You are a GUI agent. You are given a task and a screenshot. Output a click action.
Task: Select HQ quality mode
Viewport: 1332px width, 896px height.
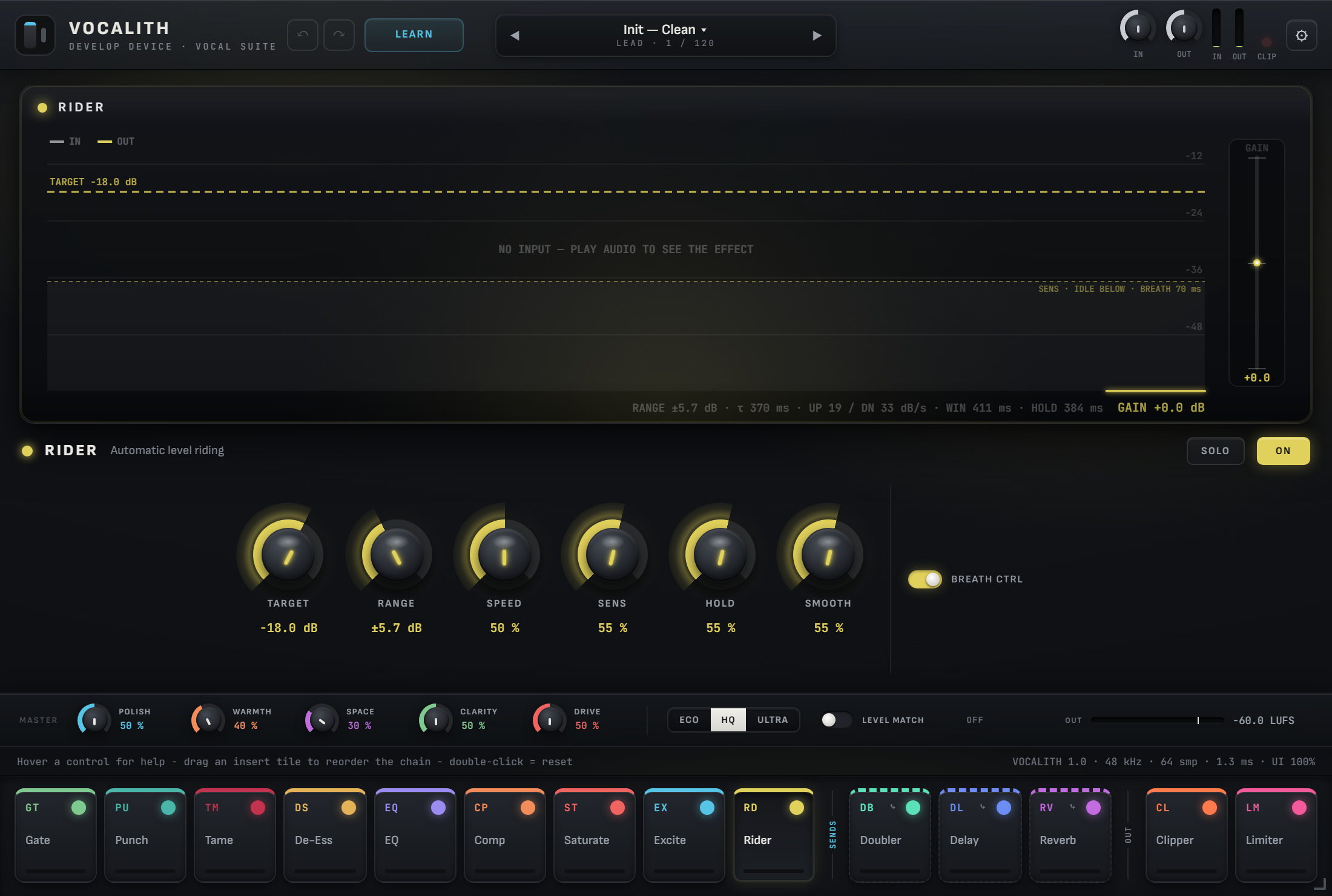pos(728,720)
